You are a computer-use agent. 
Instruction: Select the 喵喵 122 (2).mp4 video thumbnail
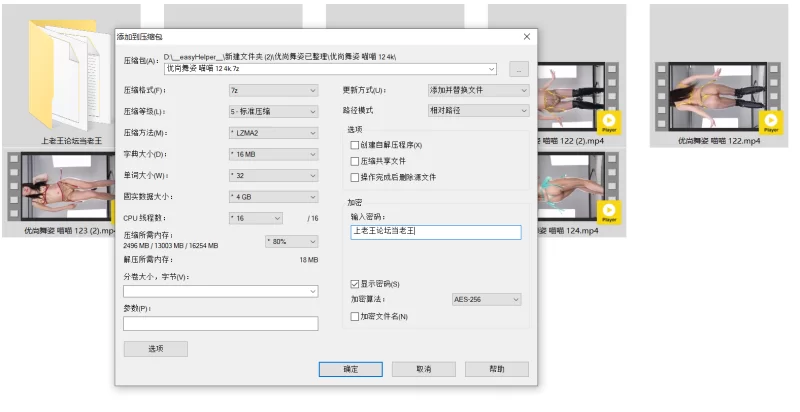pos(578,96)
